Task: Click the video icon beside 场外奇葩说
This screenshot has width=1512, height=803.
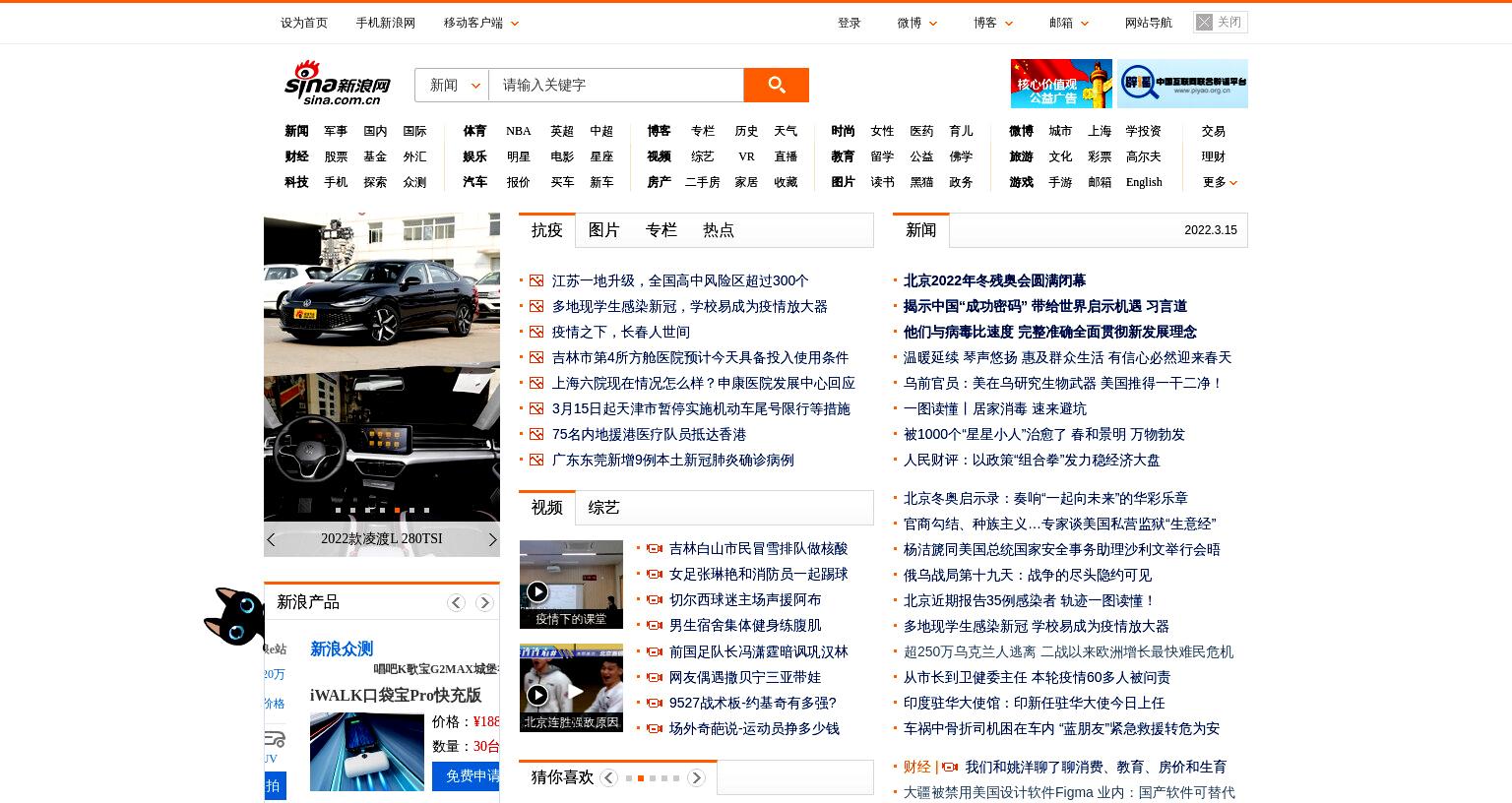Action: pyautogui.click(x=655, y=729)
